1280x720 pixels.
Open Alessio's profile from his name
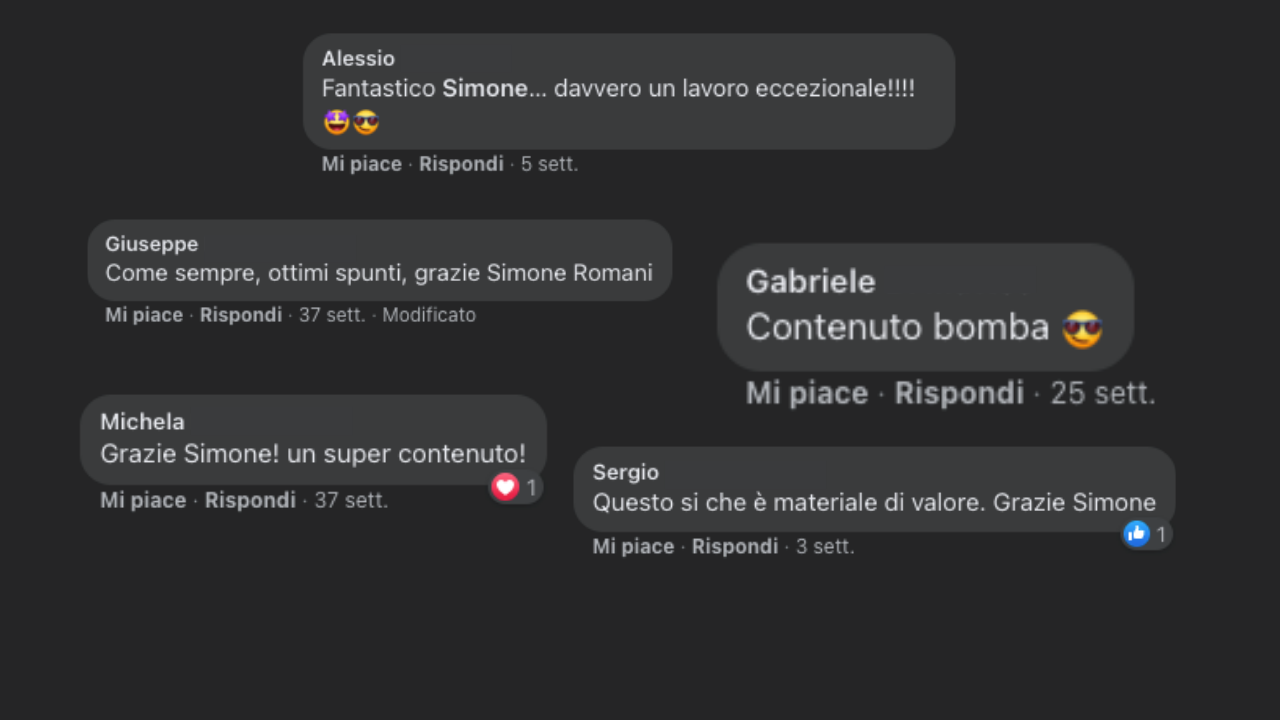[358, 59]
